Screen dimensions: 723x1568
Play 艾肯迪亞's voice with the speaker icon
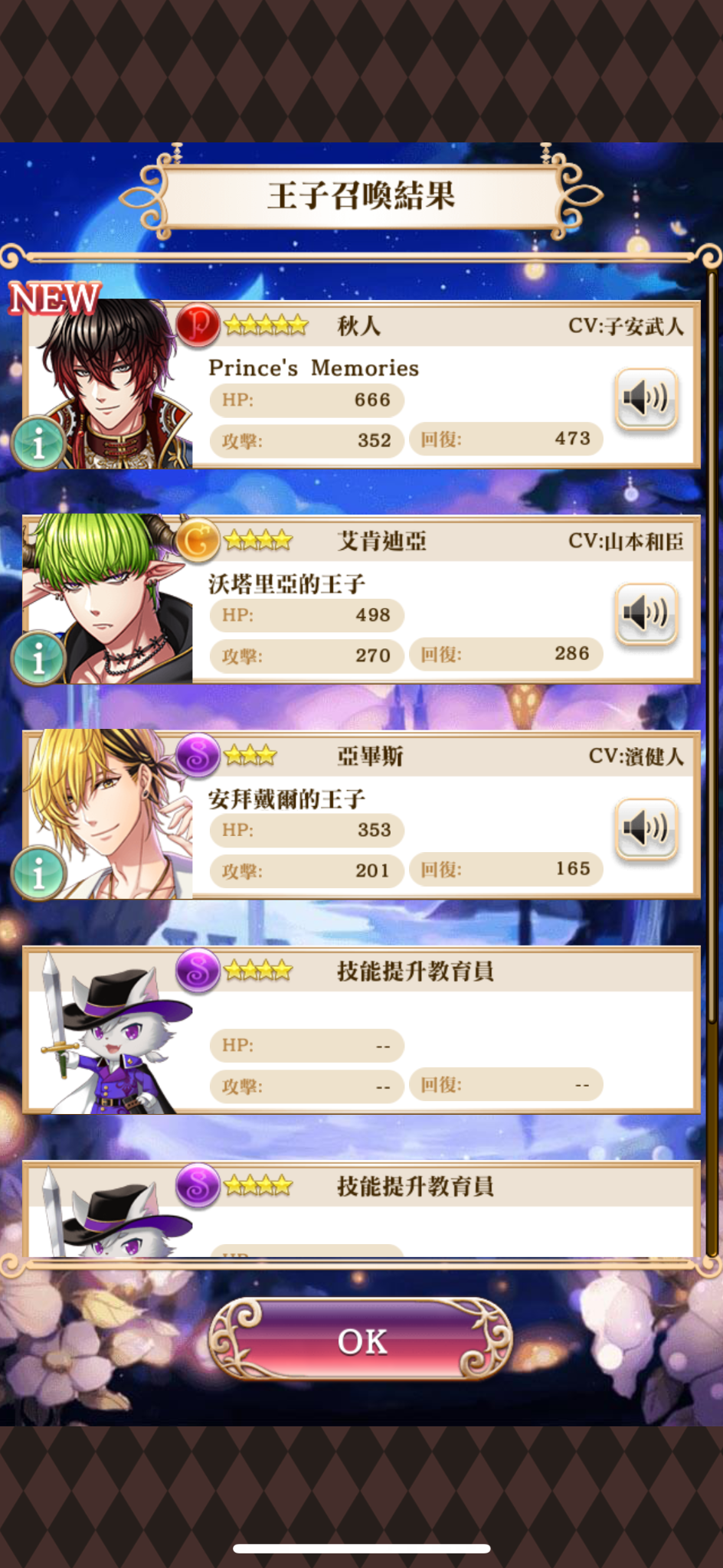pyautogui.click(x=646, y=613)
